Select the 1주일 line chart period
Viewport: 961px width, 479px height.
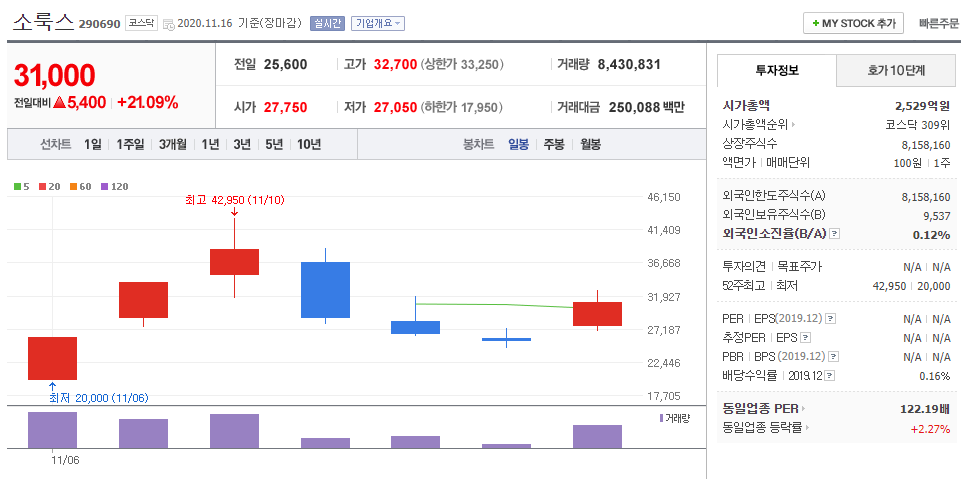(130, 145)
